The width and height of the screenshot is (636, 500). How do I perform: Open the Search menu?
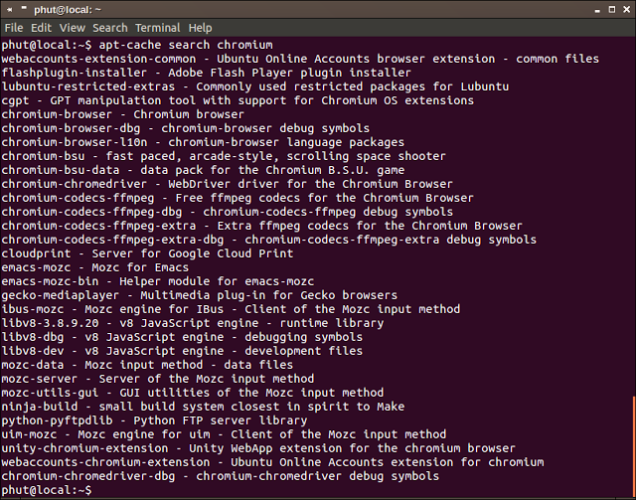[x=110, y=28]
